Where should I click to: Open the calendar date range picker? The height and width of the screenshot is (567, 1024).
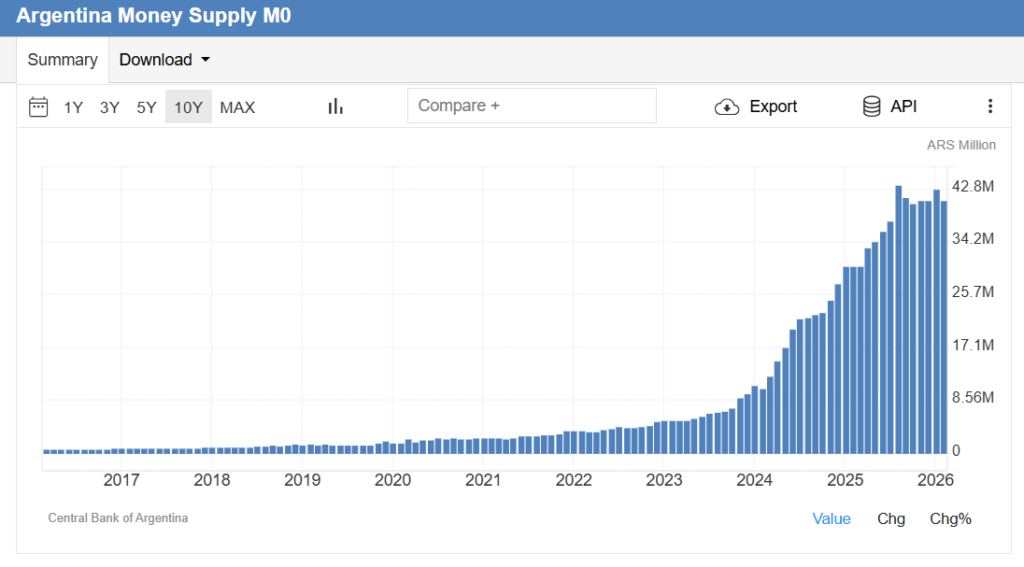(38, 107)
